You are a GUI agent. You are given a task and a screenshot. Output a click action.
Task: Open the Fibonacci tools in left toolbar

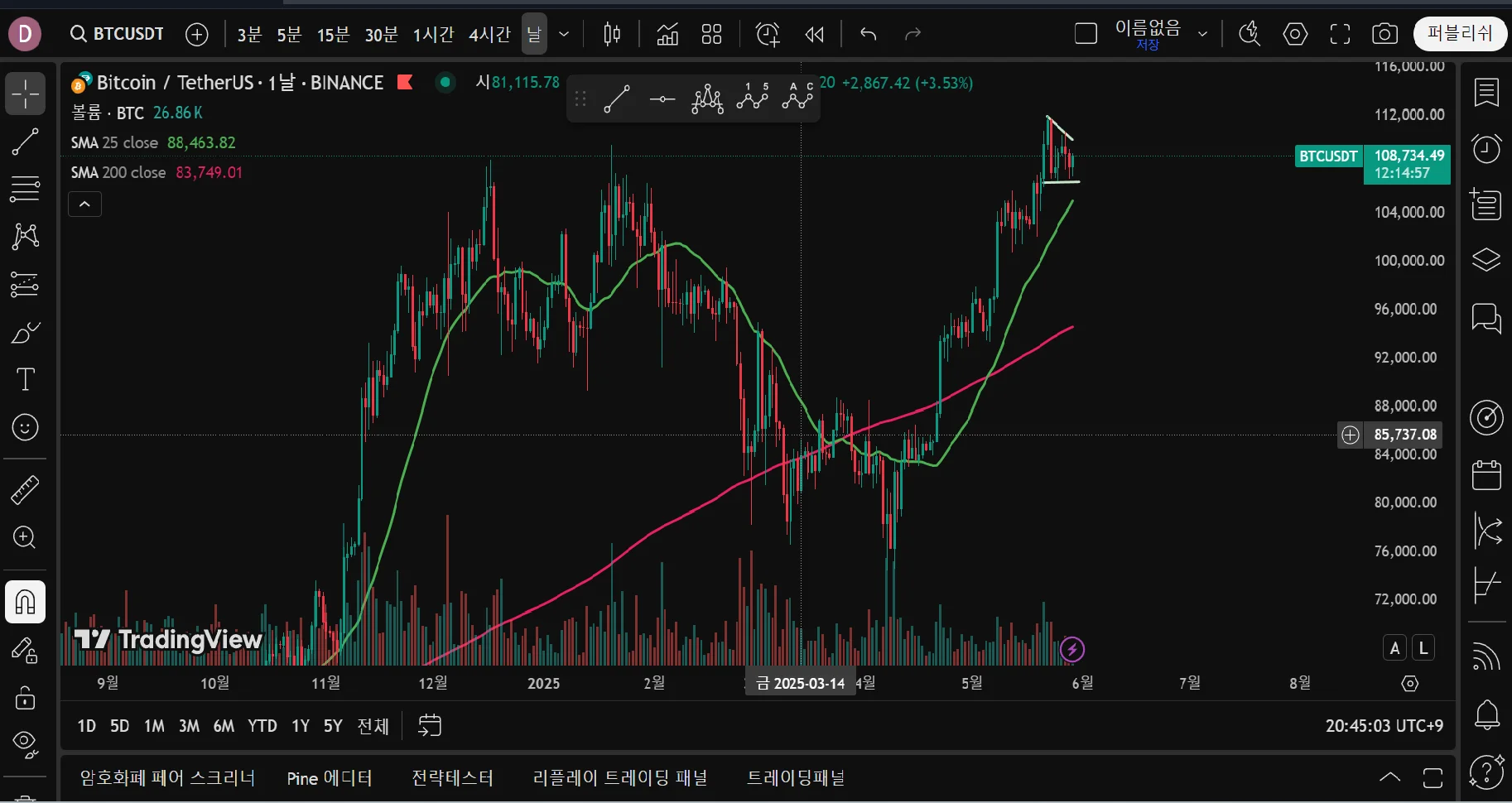[x=26, y=190]
